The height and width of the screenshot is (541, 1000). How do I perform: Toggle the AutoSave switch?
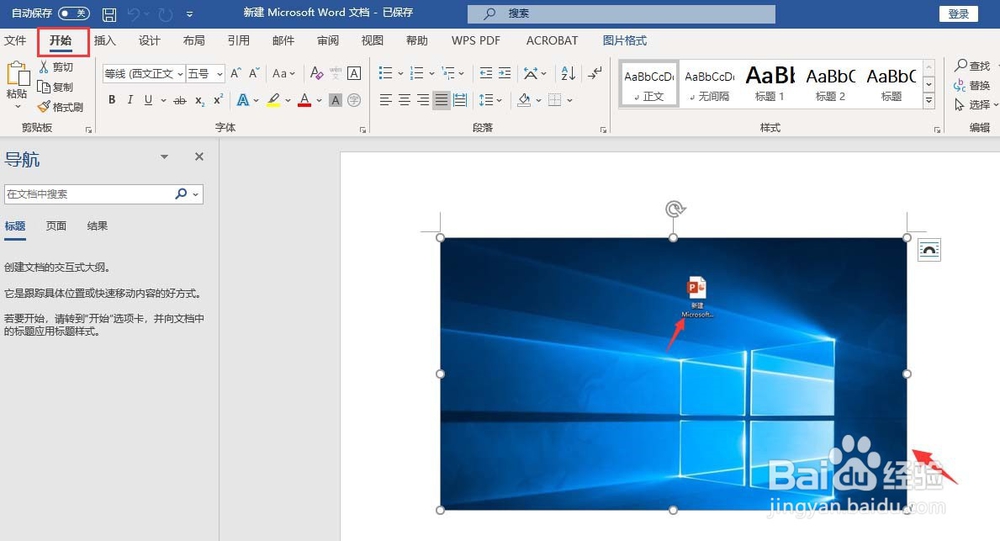tap(73, 13)
